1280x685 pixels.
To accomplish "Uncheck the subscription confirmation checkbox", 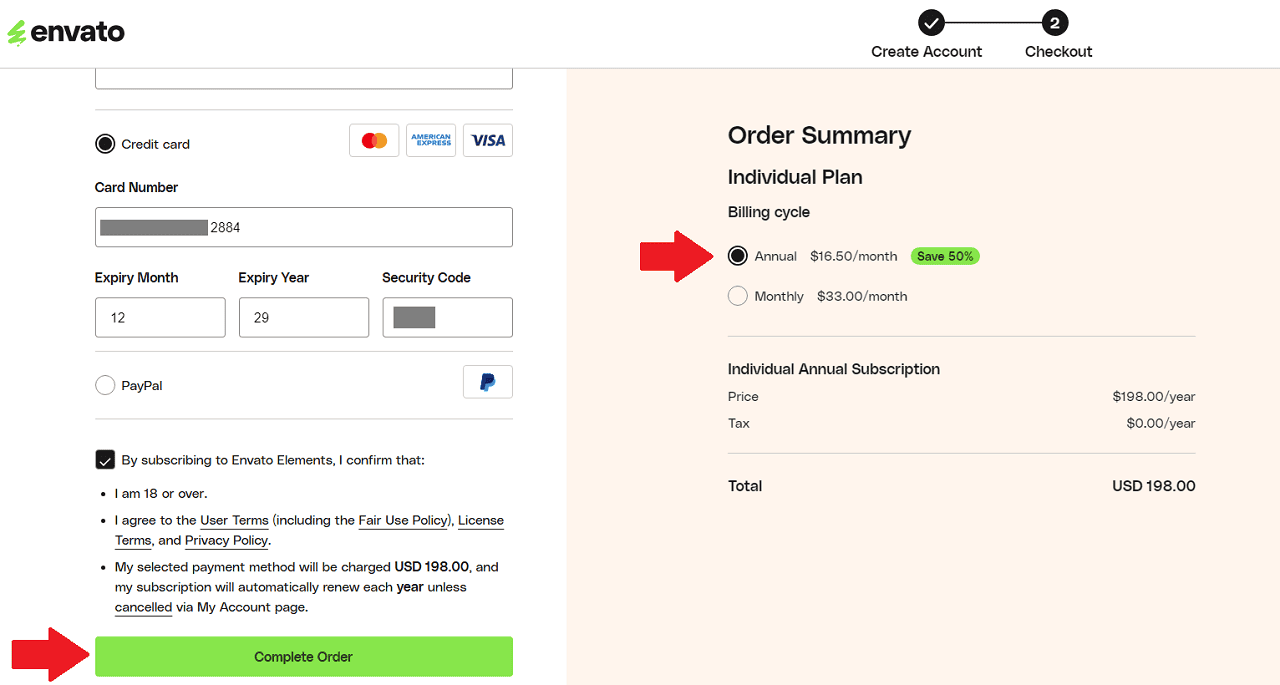I will tap(105, 460).
